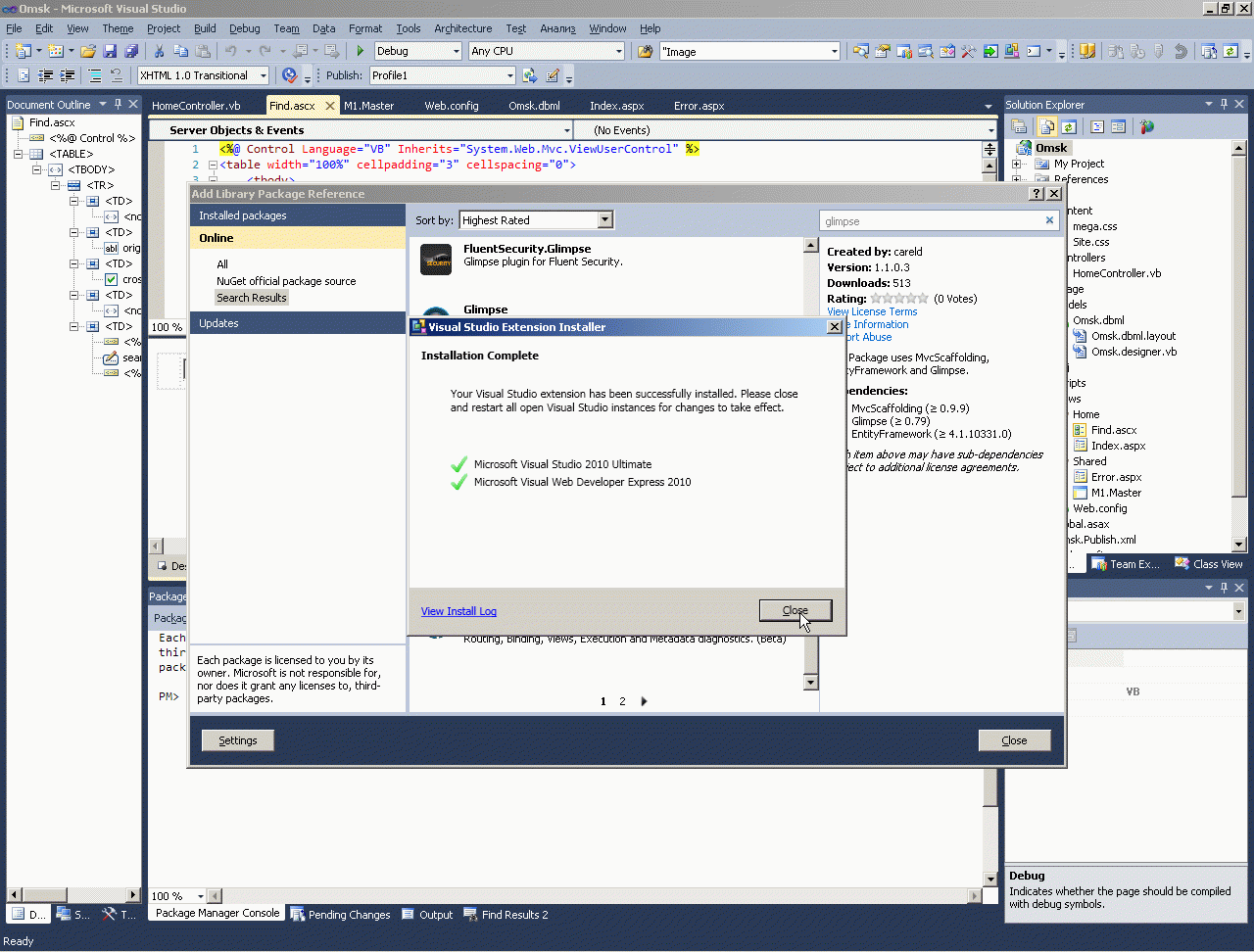Open the File menu
Viewport: 1254px width, 952px height.
pos(14,28)
